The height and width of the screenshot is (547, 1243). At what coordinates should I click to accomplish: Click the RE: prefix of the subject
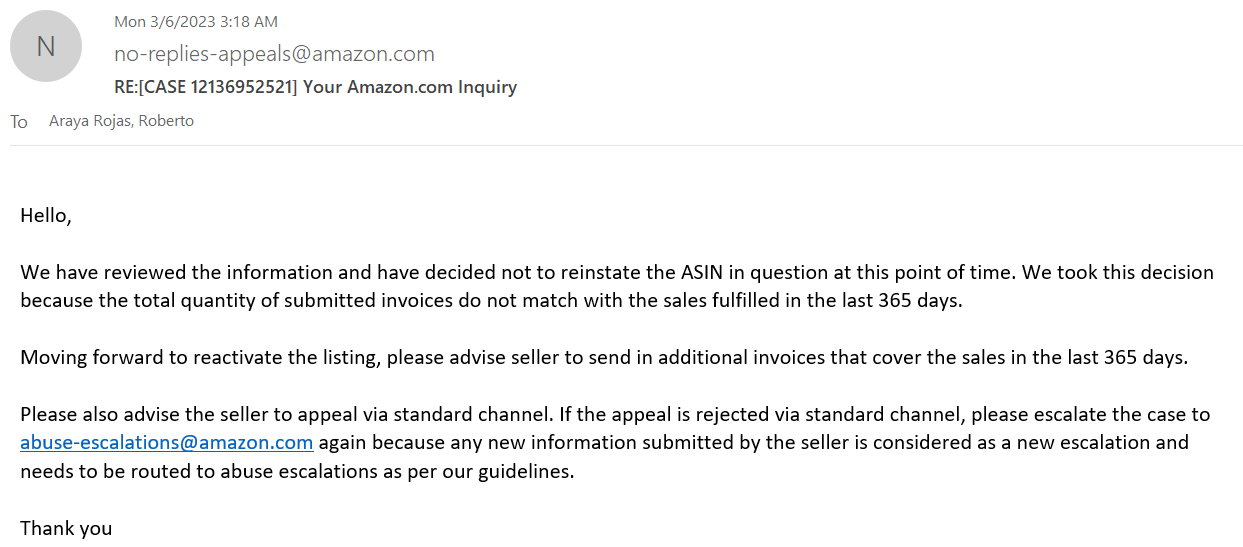coord(127,87)
